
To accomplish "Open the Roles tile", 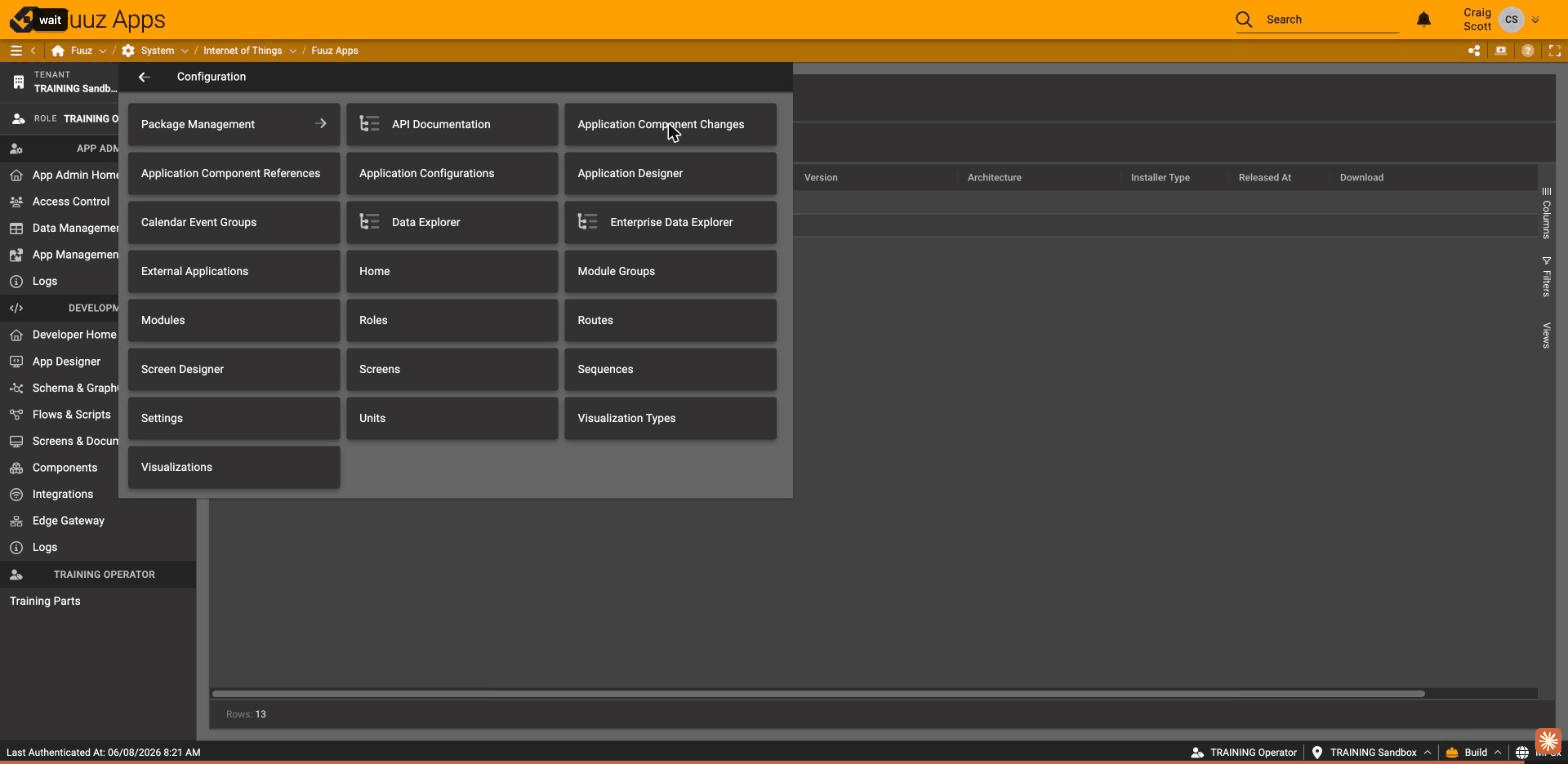I will [452, 320].
